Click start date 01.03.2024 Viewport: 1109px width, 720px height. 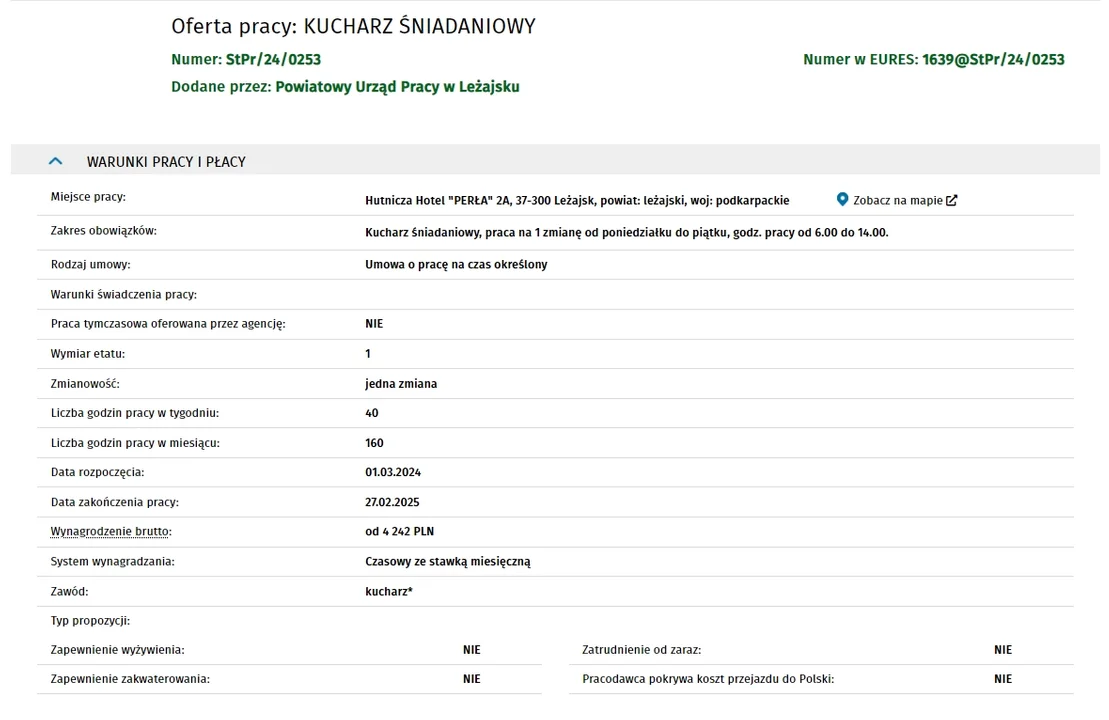click(x=393, y=472)
